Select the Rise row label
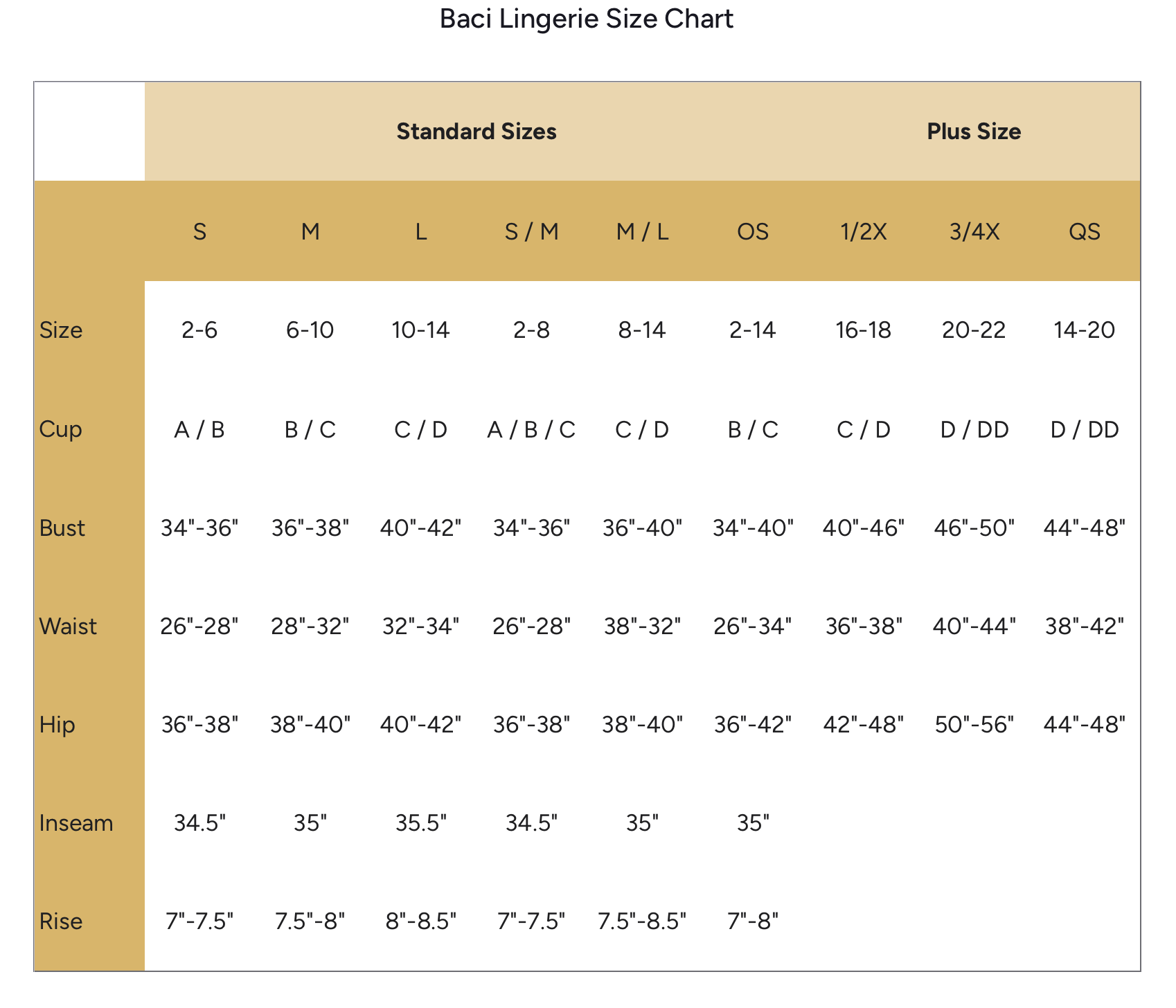 coord(61,921)
